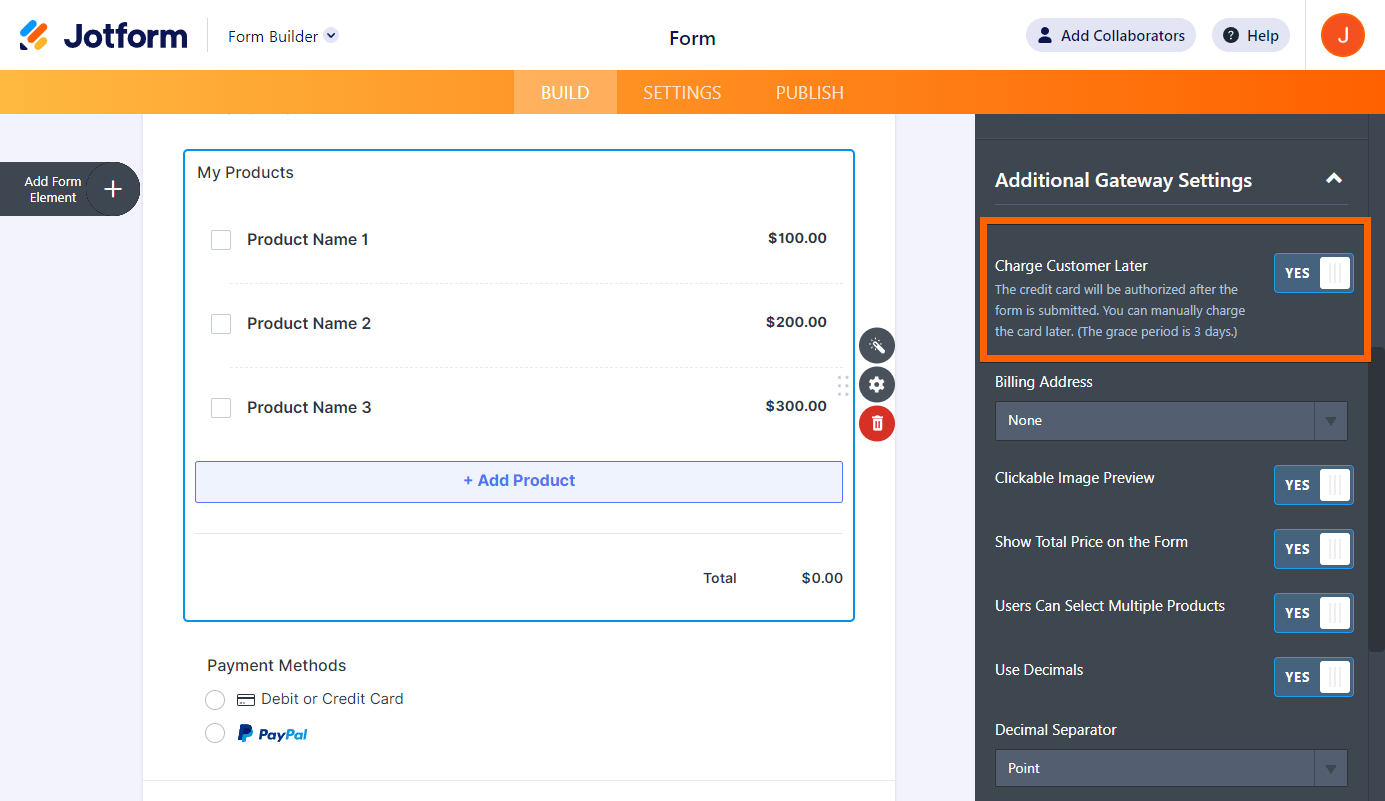
Task: Grab the drag handle dots beside the gear
Action: pyautogui.click(x=843, y=385)
